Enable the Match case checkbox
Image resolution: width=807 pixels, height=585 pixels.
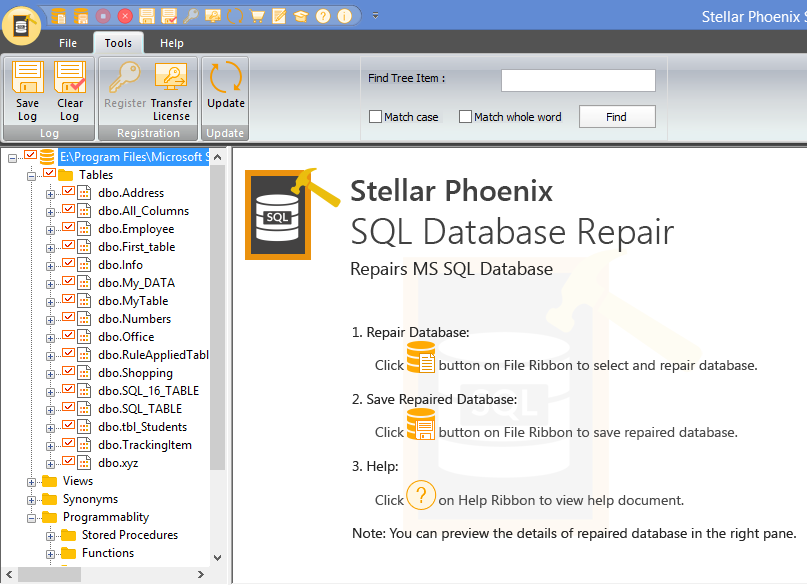(375, 117)
